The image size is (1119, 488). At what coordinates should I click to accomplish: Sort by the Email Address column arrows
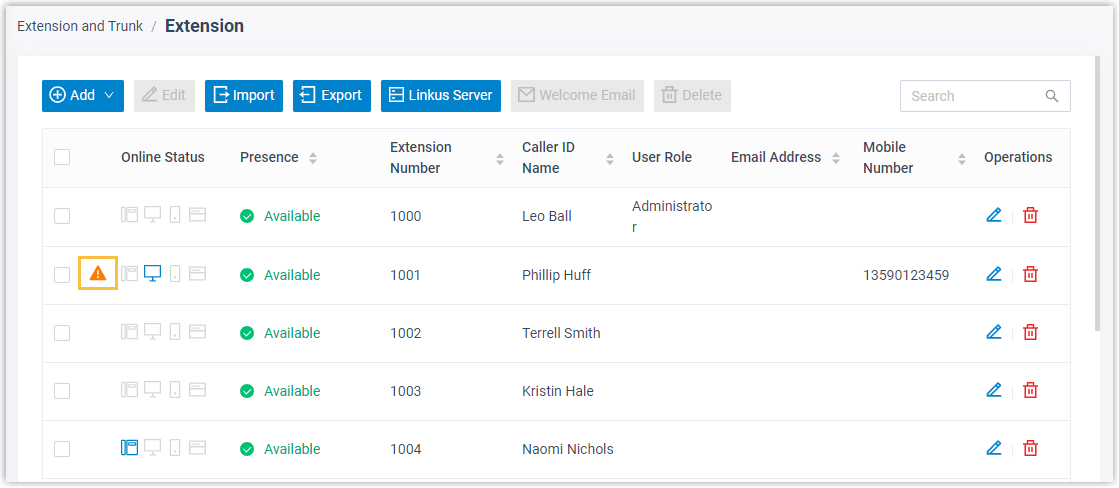(x=835, y=158)
